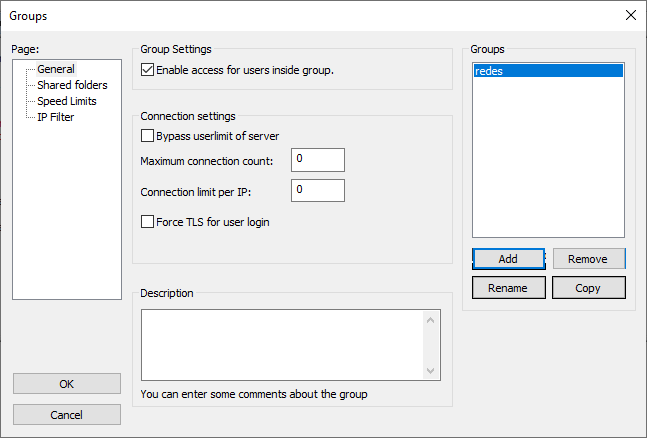Close the Groups dialog window
The width and height of the screenshot is (647, 438).
[x=630, y=15]
